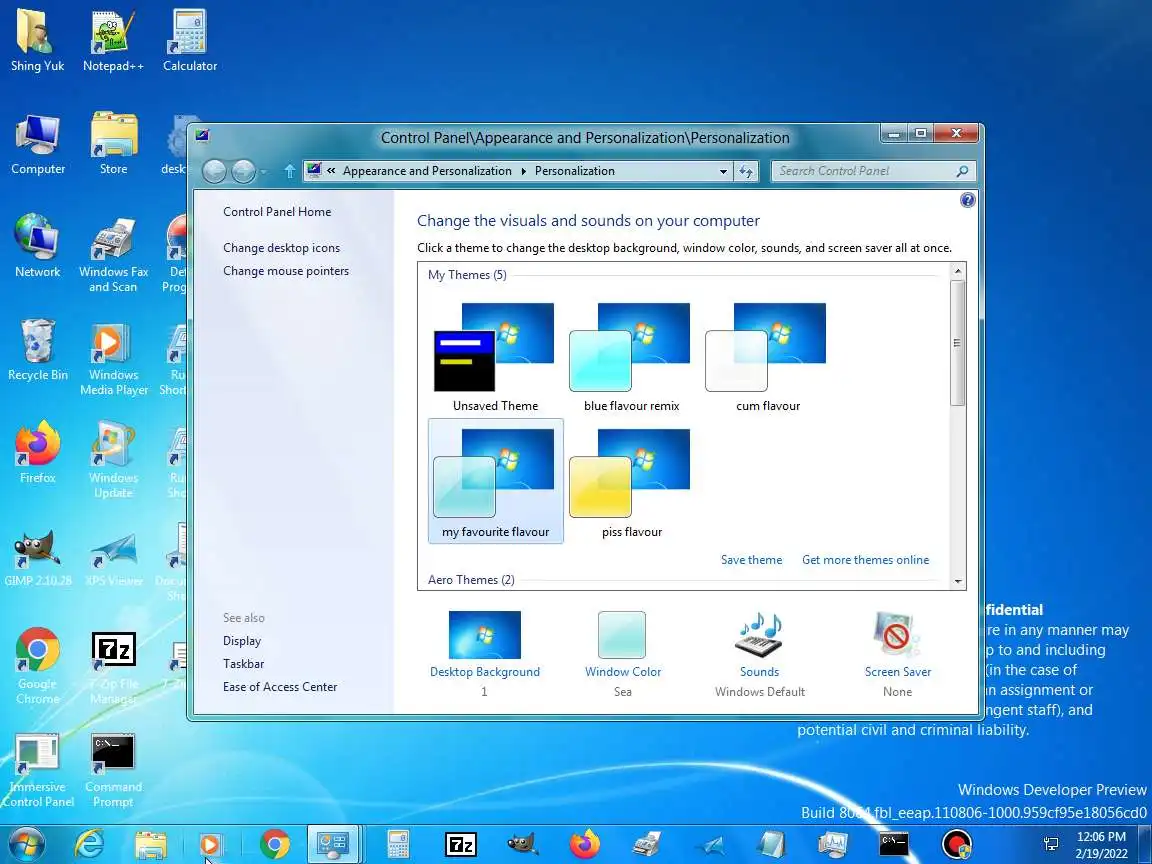
Task: Open the 7-Zip File Manager desktop shortcut
Action: coord(113,667)
